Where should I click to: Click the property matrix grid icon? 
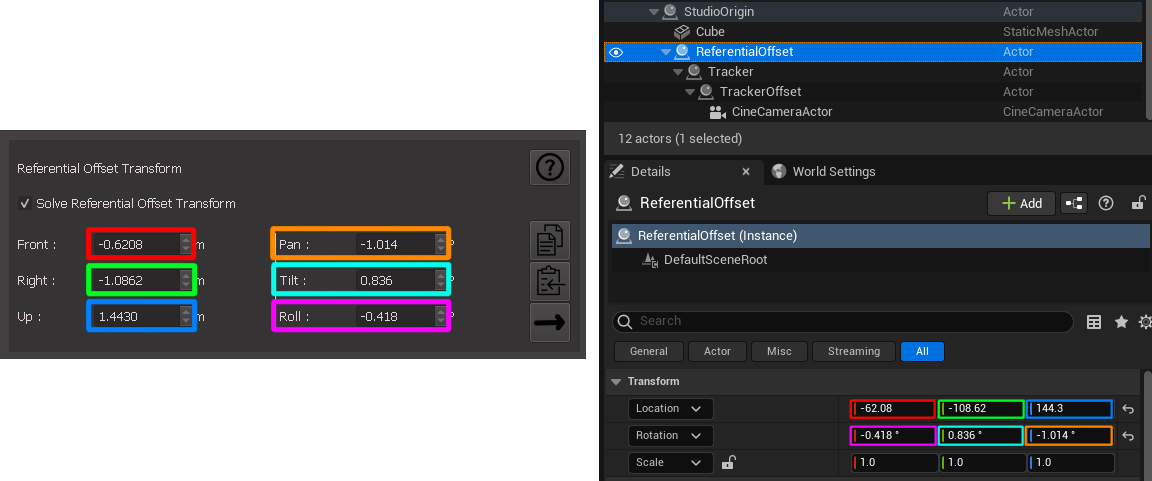(x=1094, y=322)
